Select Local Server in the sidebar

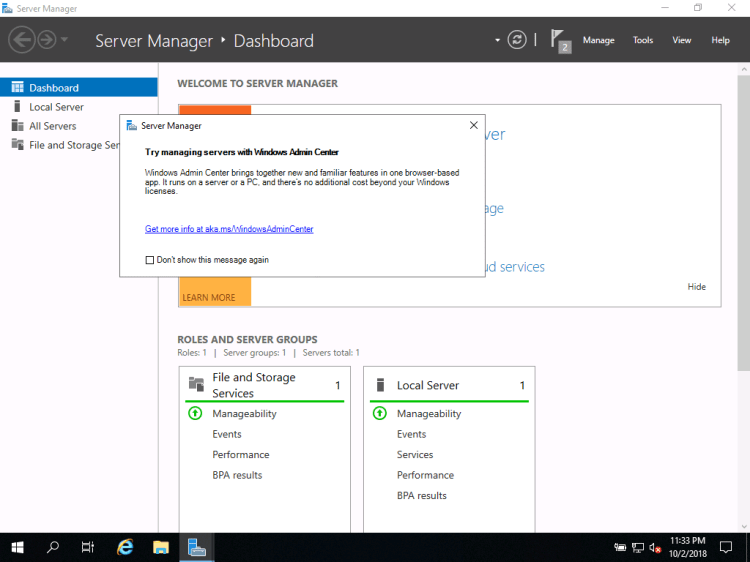(56, 107)
